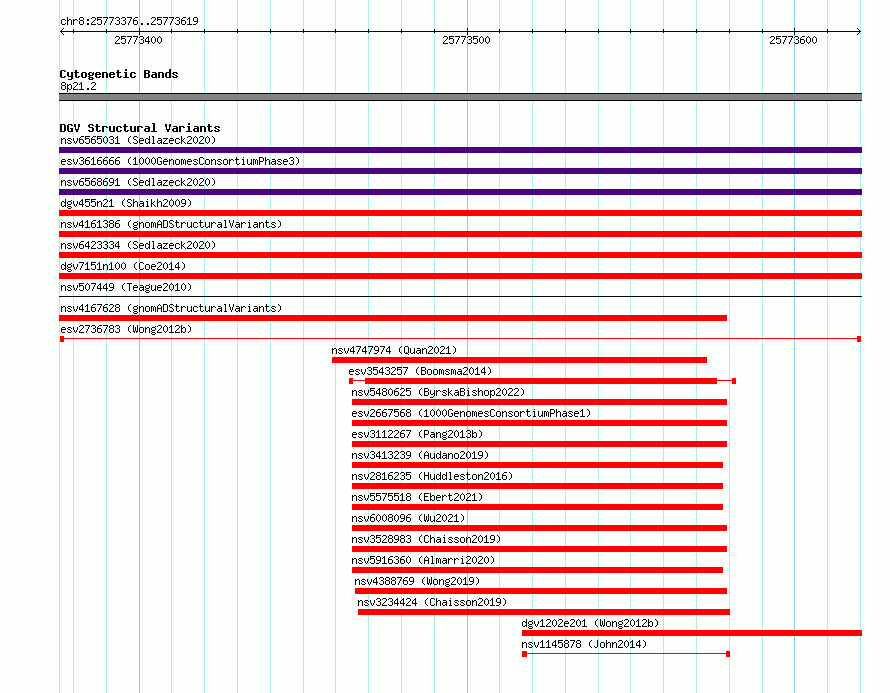Click the red bar under nsv3413239
The width and height of the screenshot is (890, 693).
pos(538,465)
